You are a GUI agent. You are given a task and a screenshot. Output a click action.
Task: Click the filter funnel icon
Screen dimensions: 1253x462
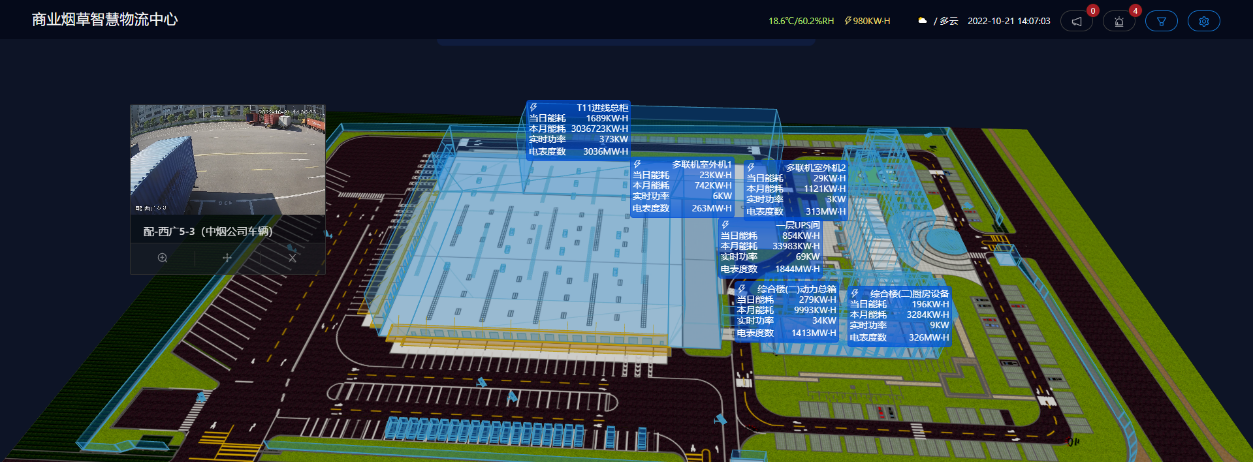[x=1161, y=21]
